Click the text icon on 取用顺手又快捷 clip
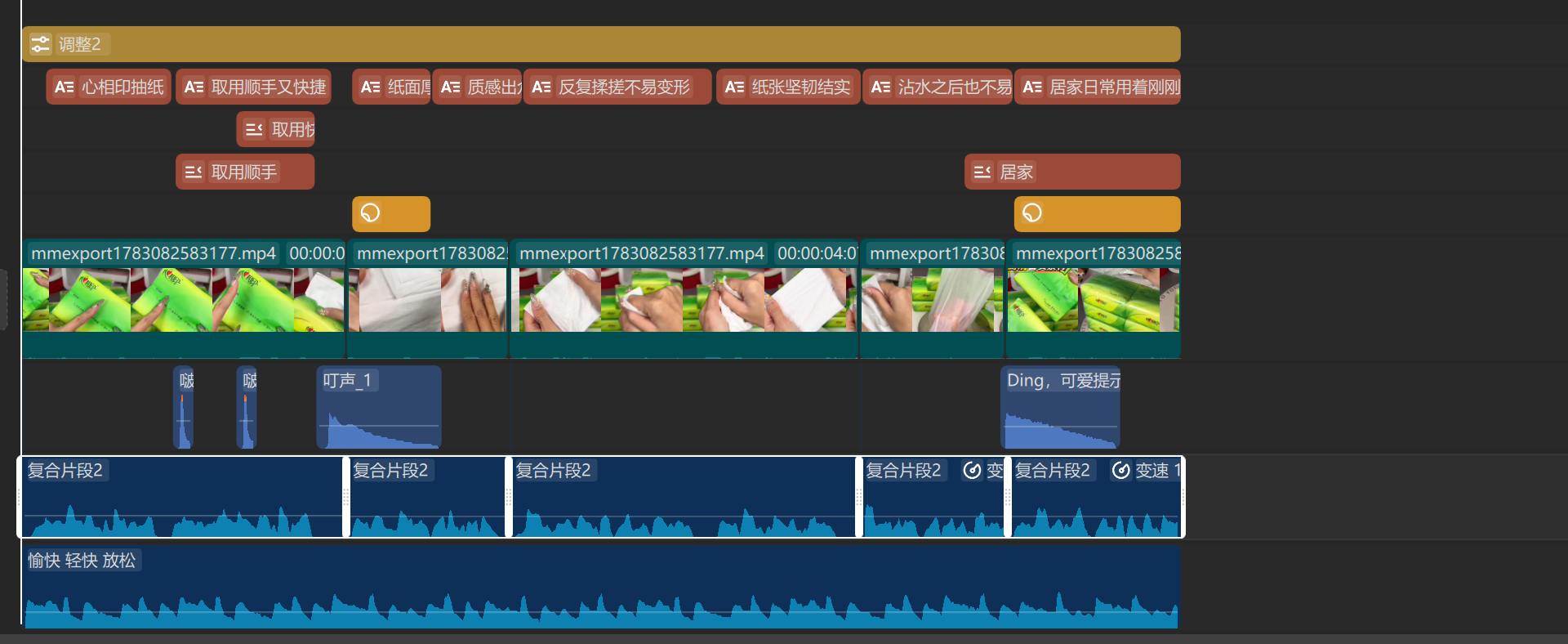 click(194, 87)
